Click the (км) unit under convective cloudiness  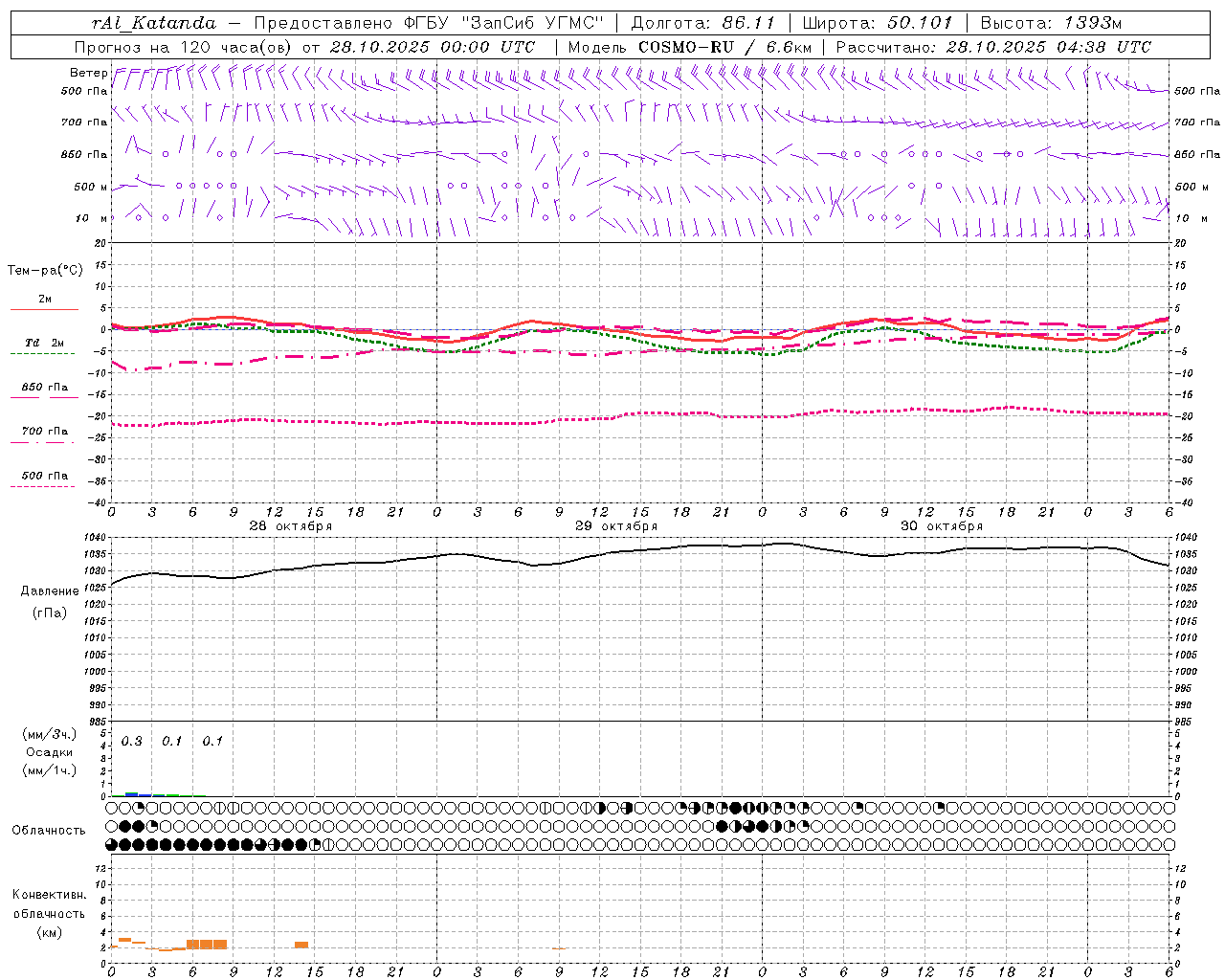tap(49, 932)
